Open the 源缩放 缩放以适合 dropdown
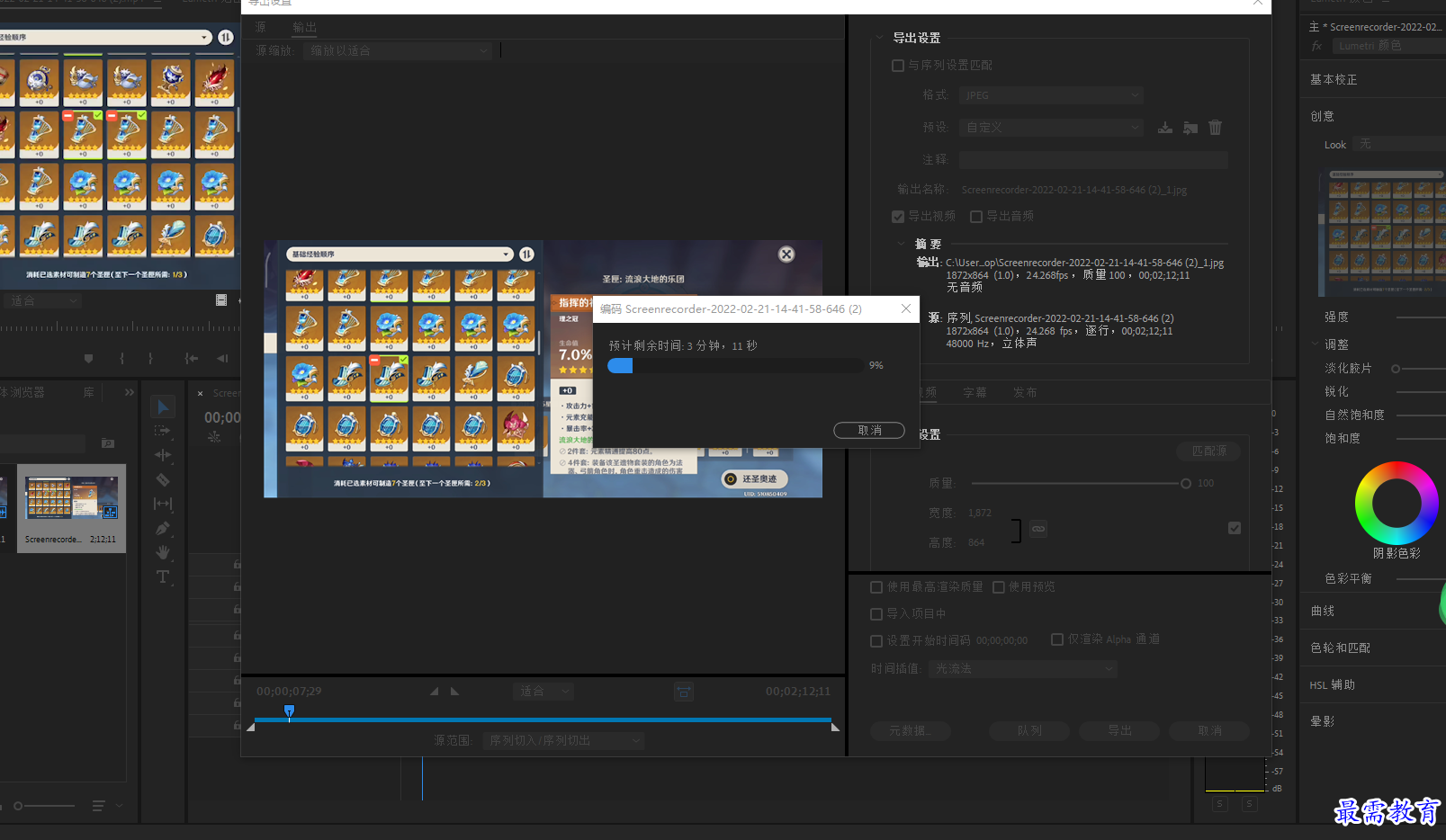This screenshot has height=840, width=1446. point(398,51)
